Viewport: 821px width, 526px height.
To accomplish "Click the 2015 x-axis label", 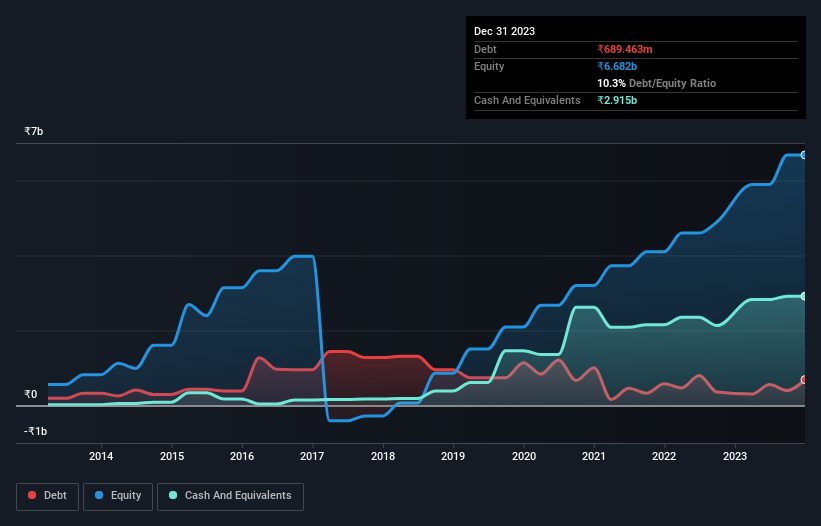I will tap(172, 456).
